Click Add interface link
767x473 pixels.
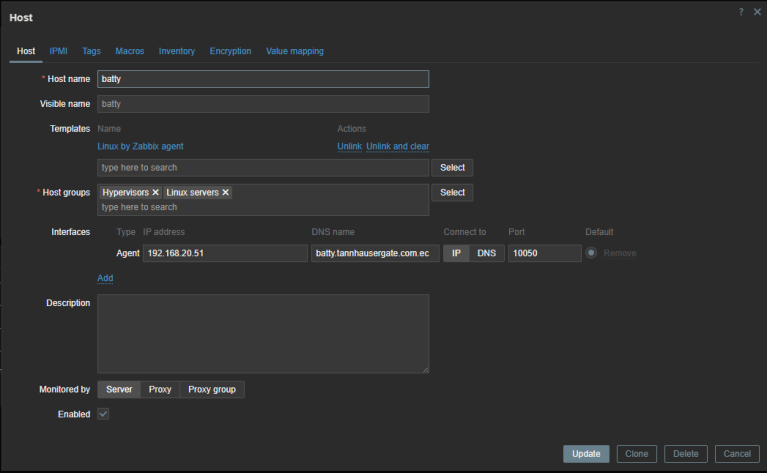pos(105,278)
